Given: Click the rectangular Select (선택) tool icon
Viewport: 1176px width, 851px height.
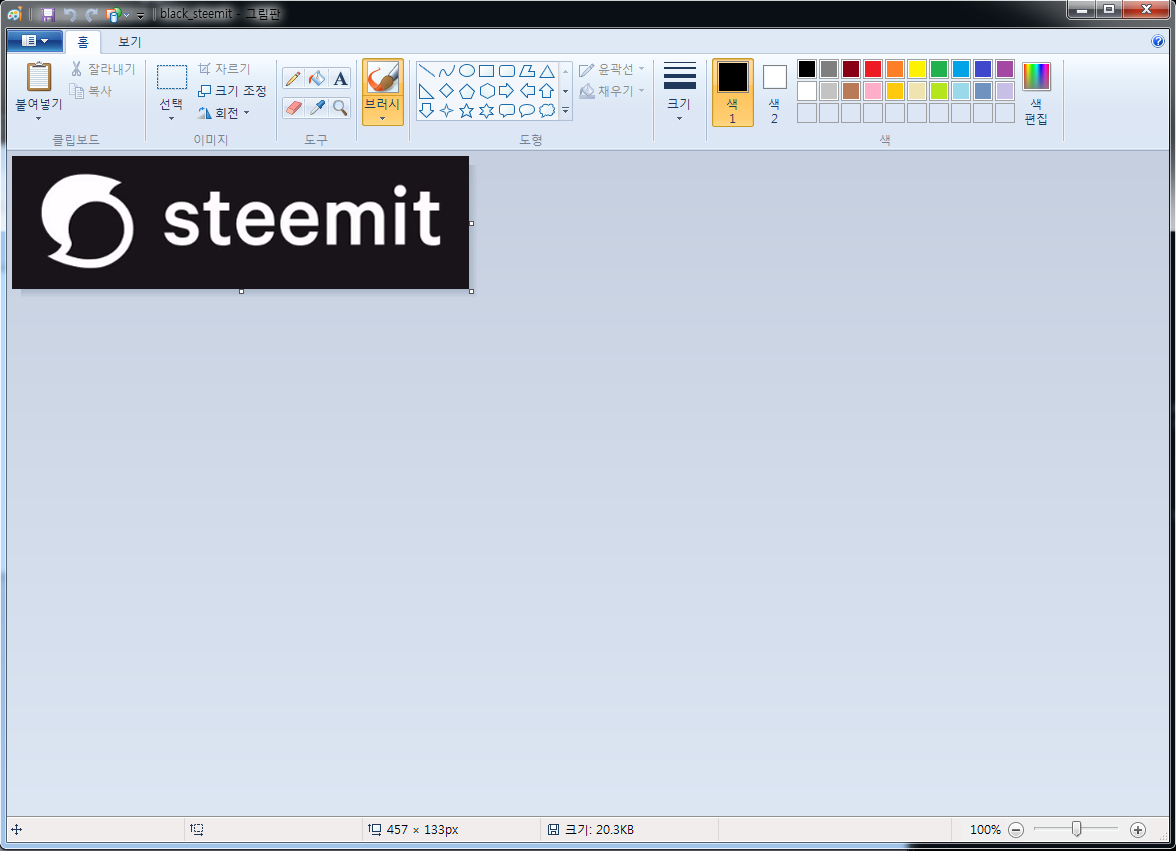Looking at the screenshot, I should tap(172, 77).
